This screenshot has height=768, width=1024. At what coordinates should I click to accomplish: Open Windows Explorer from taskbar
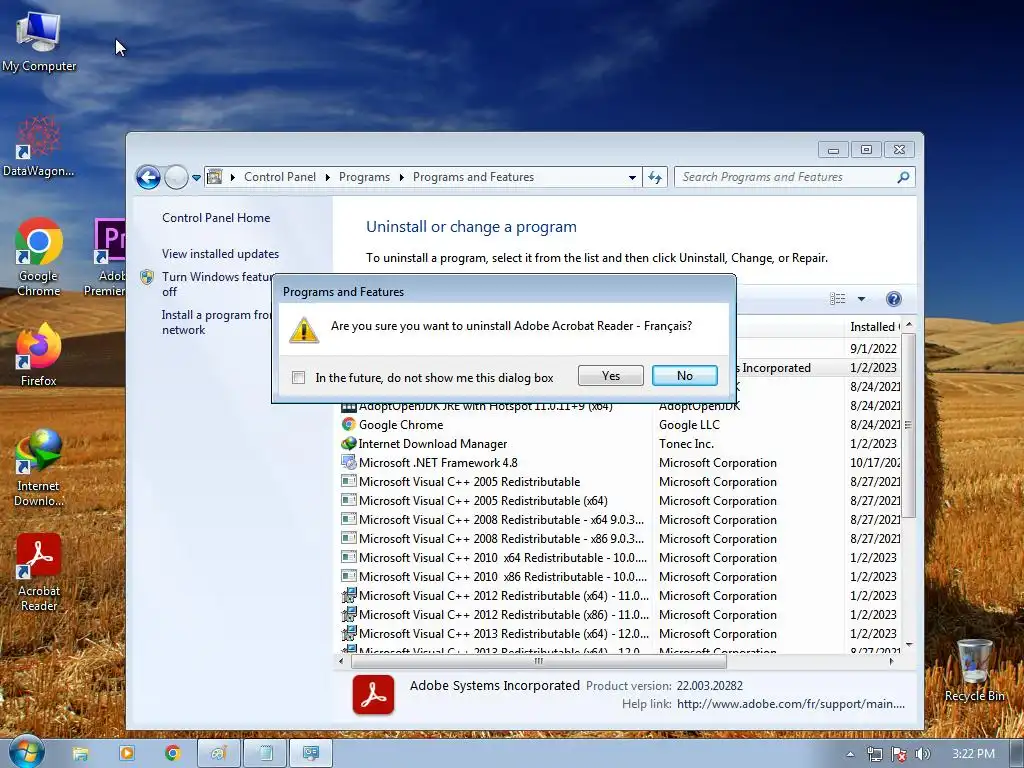point(80,754)
